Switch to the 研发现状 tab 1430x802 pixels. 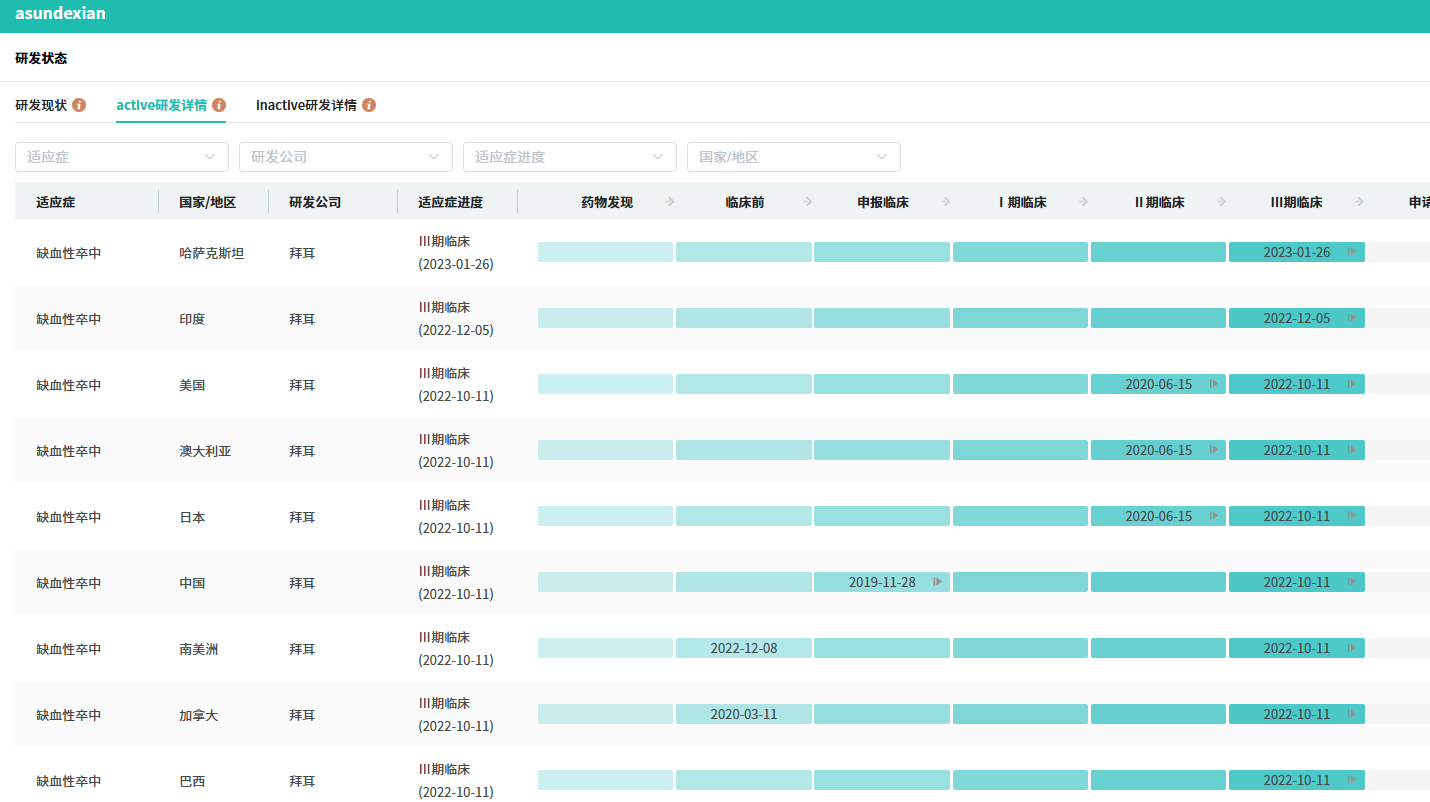click(x=41, y=105)
